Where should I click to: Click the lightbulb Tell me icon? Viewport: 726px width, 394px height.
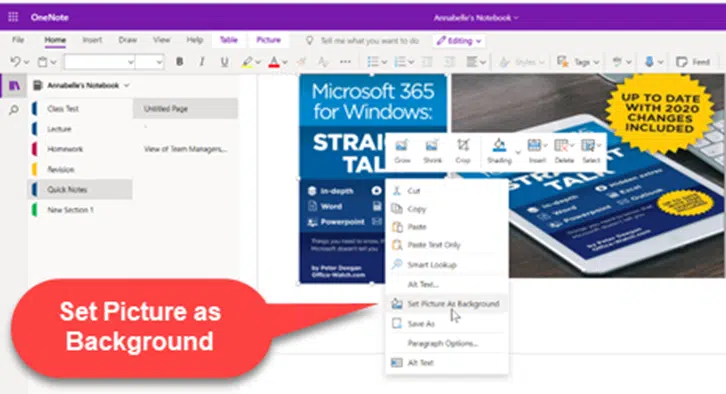(x=310, y=41)
